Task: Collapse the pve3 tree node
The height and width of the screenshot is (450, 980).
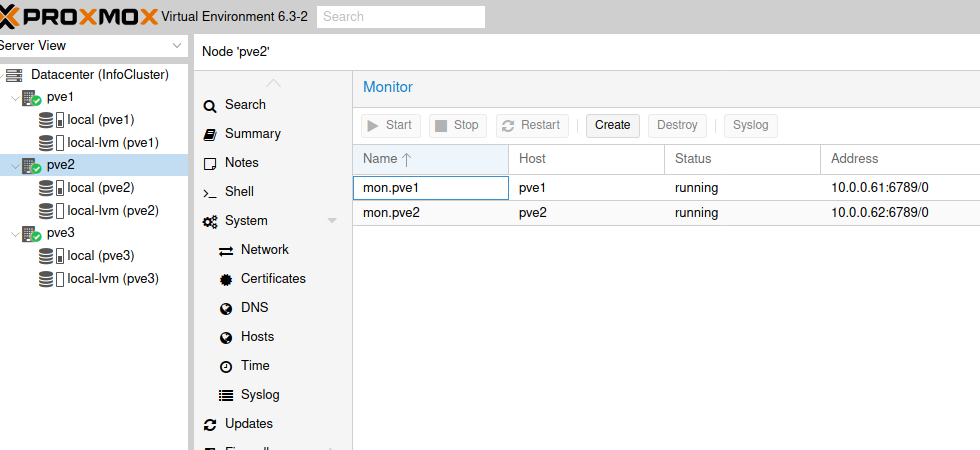Action: click(x=16, y=234)
